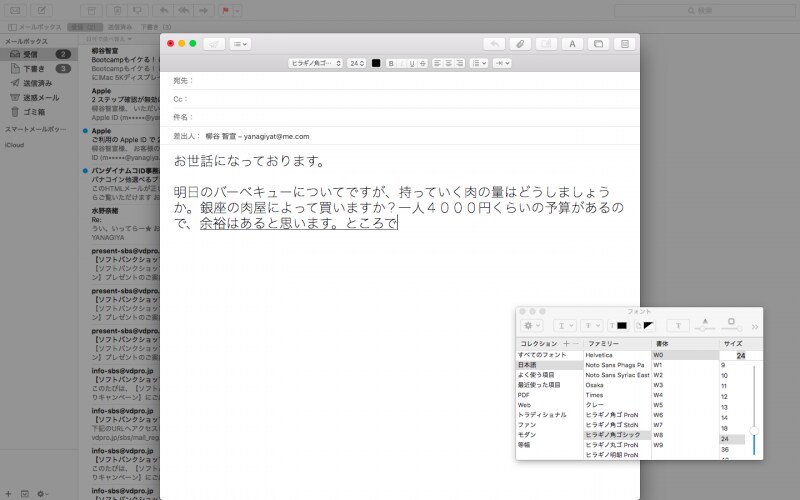Click the add mailbox plus icon at sidebar bottom

tap(8, 493)
